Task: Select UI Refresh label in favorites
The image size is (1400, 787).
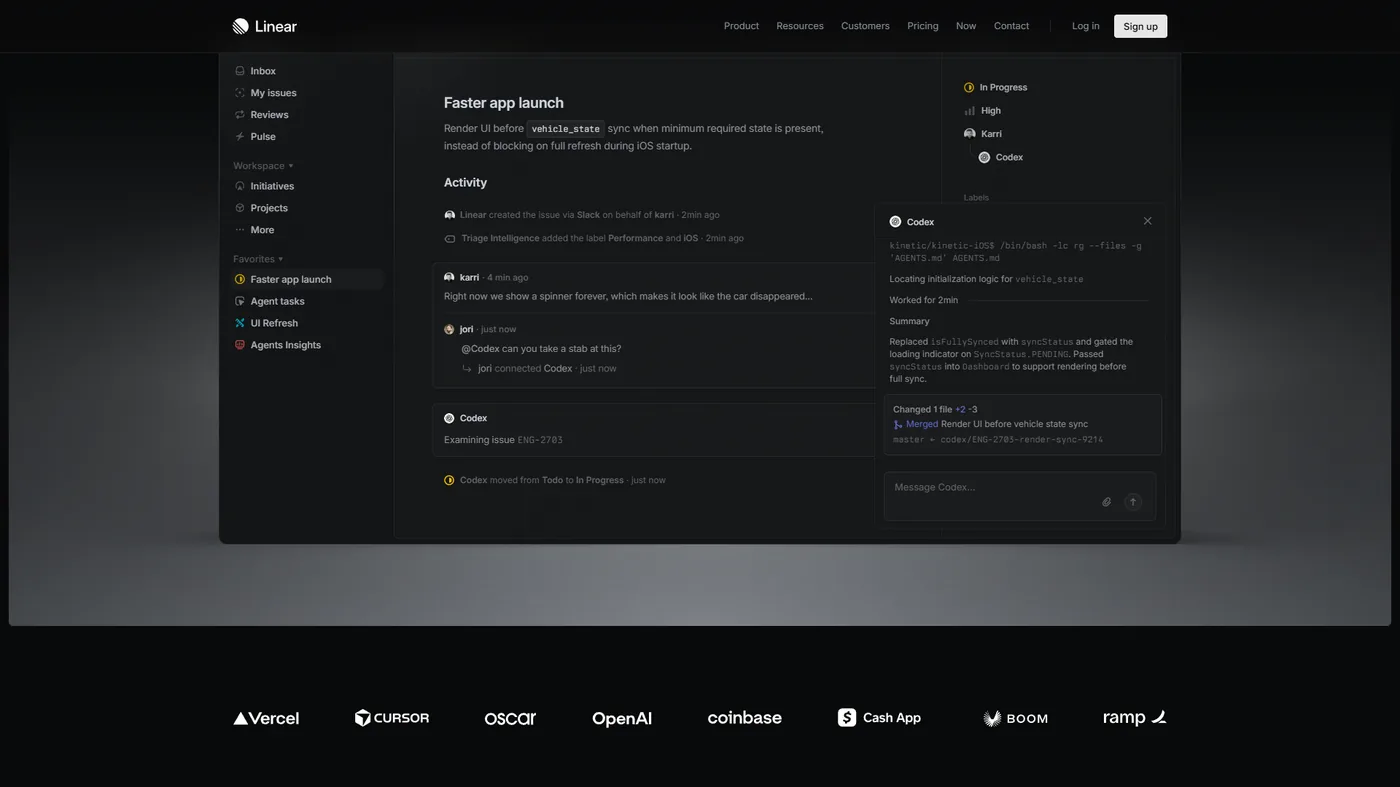Action: 274,323
